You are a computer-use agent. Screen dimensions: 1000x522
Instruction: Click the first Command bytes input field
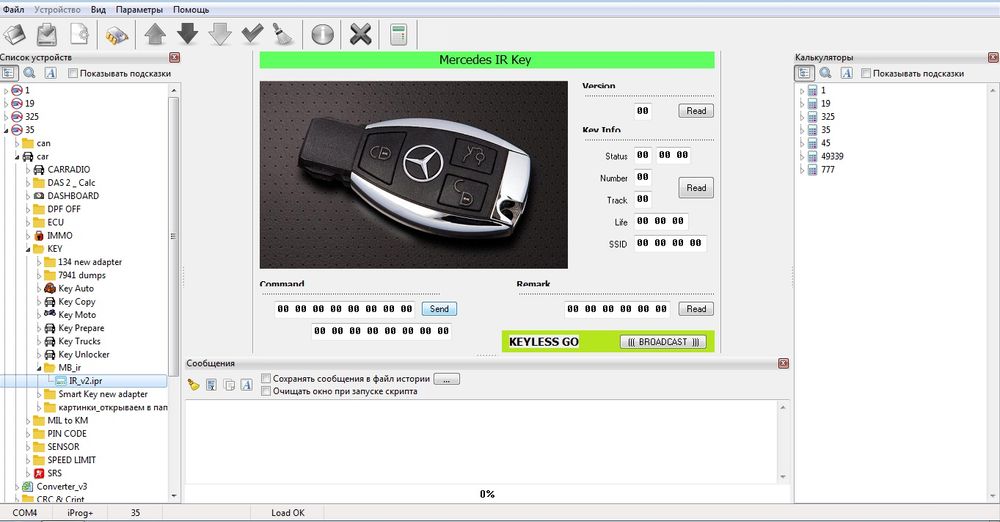(x=345, y=309)
